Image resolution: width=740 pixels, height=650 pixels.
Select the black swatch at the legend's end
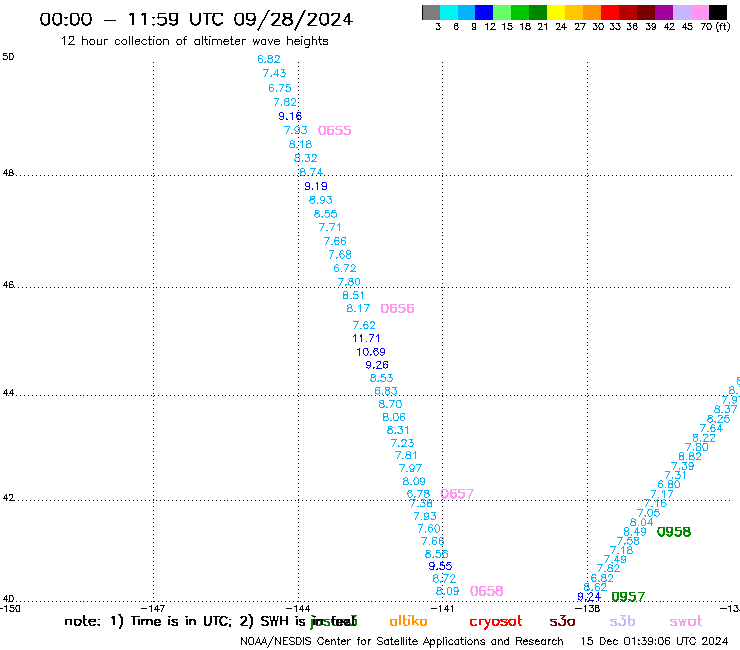click(718, 12)
